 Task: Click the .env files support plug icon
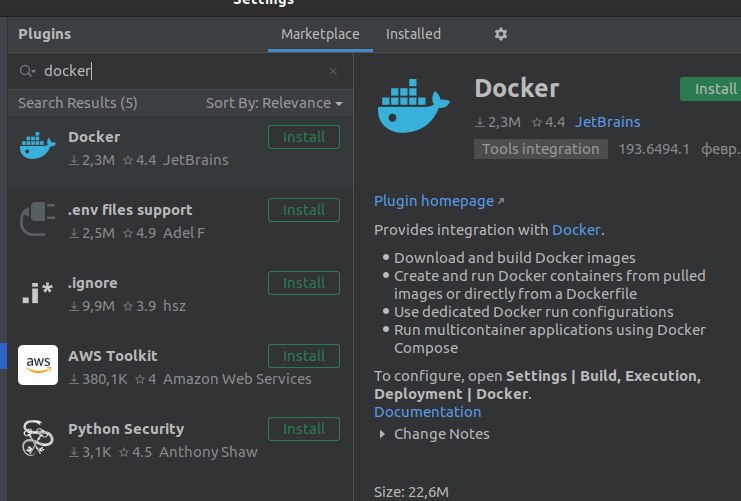37,219
